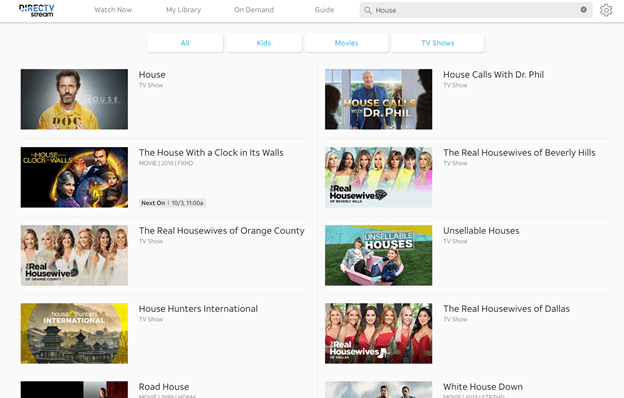Click the MOVIE | 2018 | FXHD info text
Screen dimensions: 624x398
166,163
